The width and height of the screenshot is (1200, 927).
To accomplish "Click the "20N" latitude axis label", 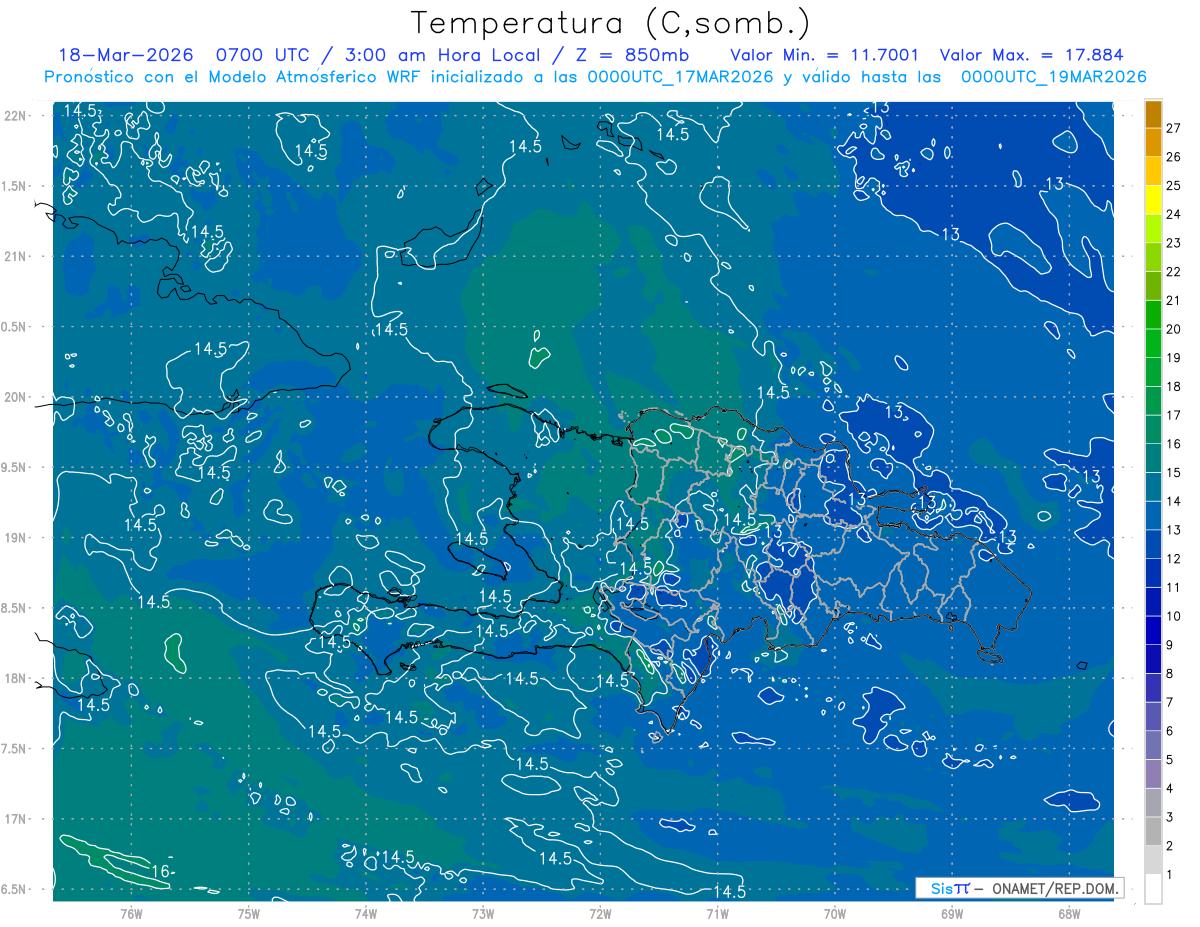I will (x=15, y=397).
